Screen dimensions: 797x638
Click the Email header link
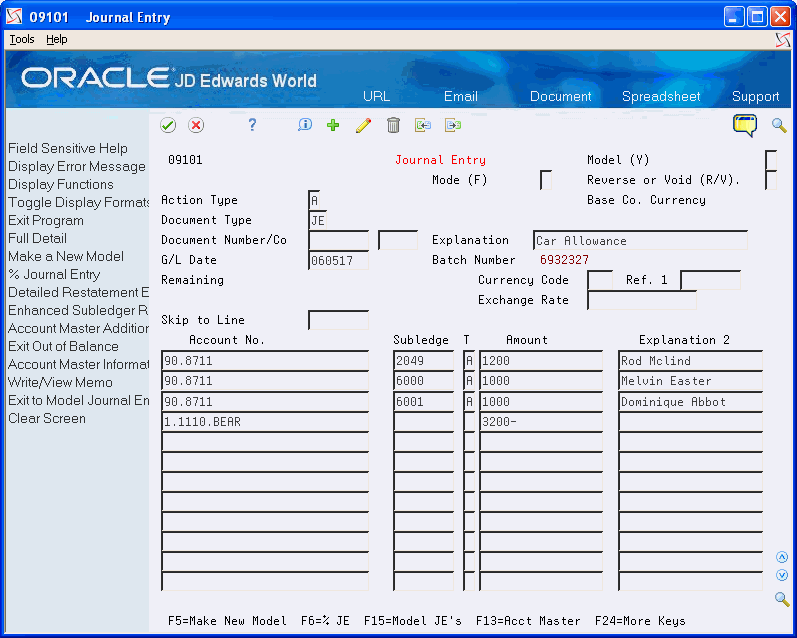point(461,96)
